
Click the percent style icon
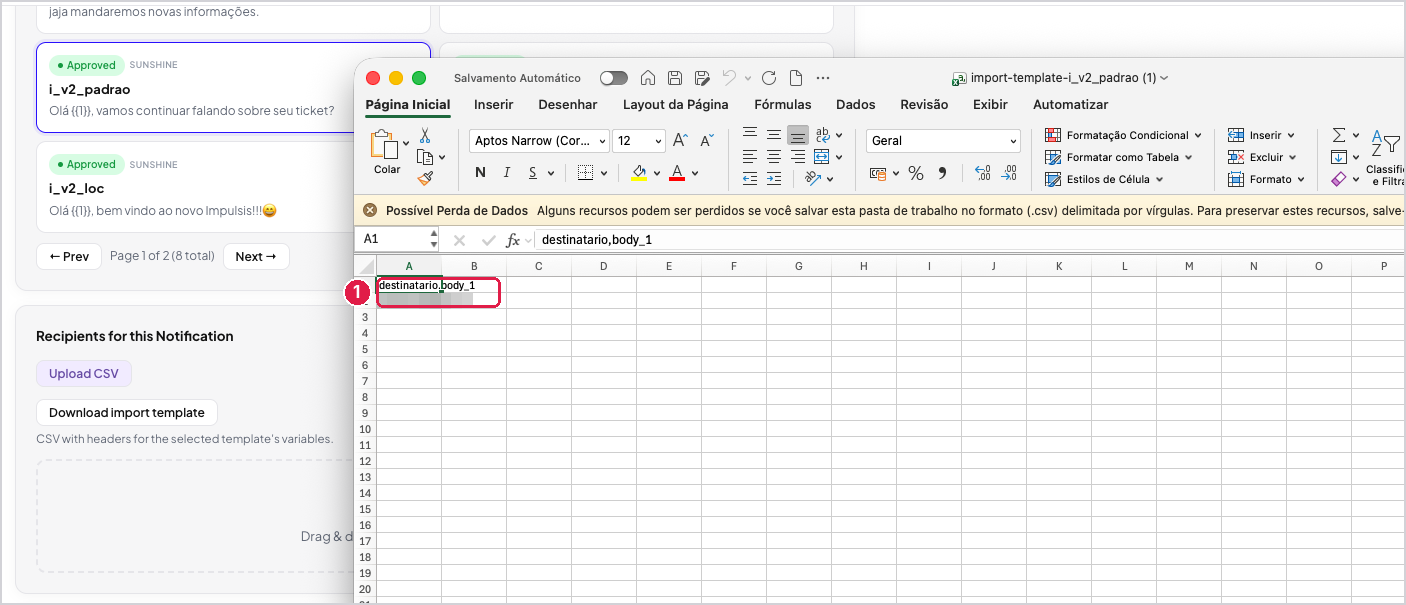tap(915, 173)
